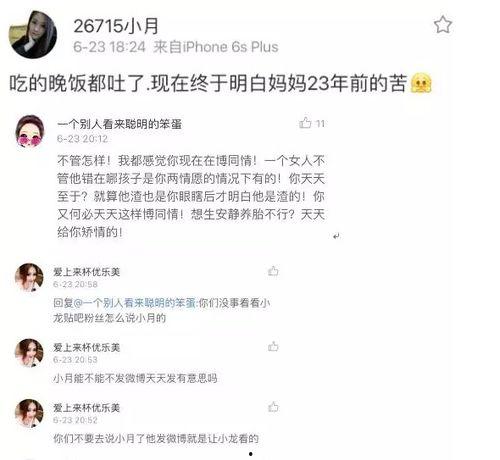Screen dimensions: 500x460
Task: Open 26715小月's profile avatar
Action: coord(33,34)
